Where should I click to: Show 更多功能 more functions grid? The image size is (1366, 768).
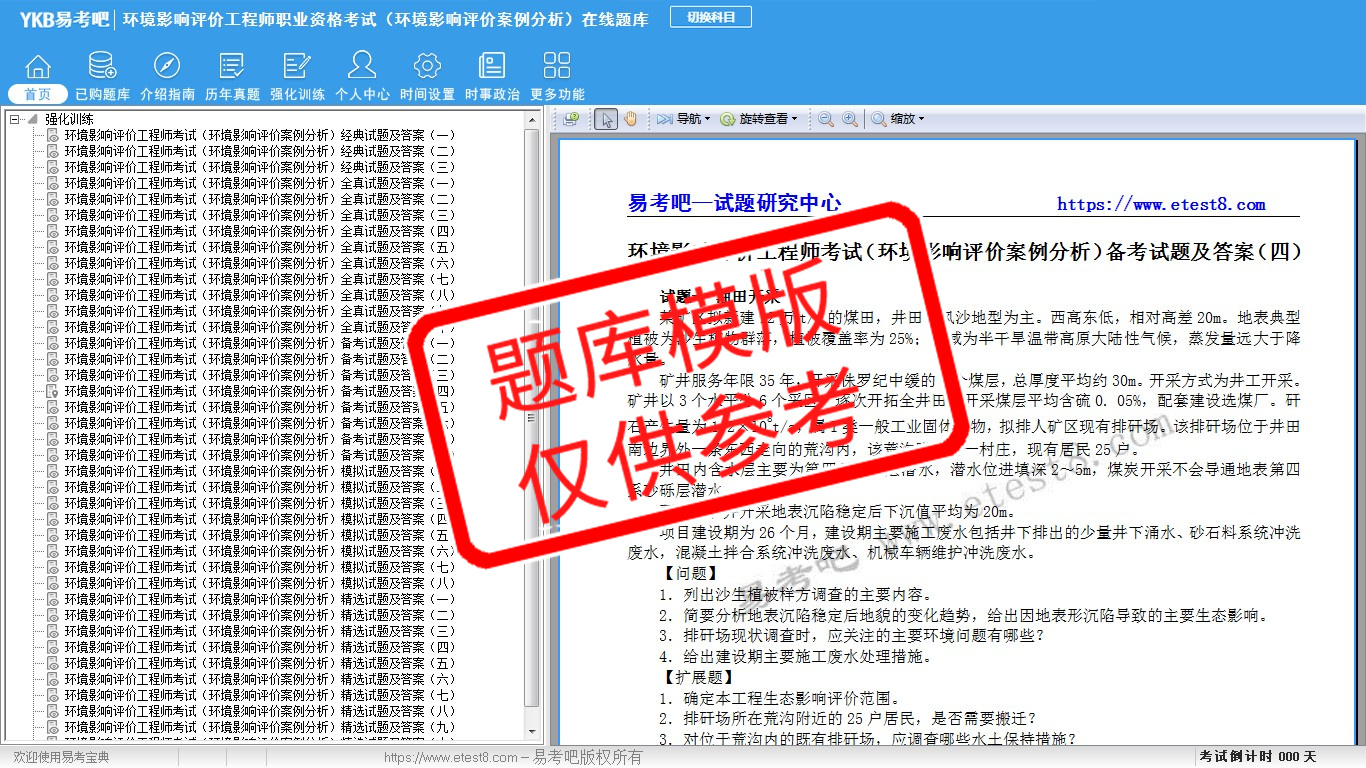(557, 76)
